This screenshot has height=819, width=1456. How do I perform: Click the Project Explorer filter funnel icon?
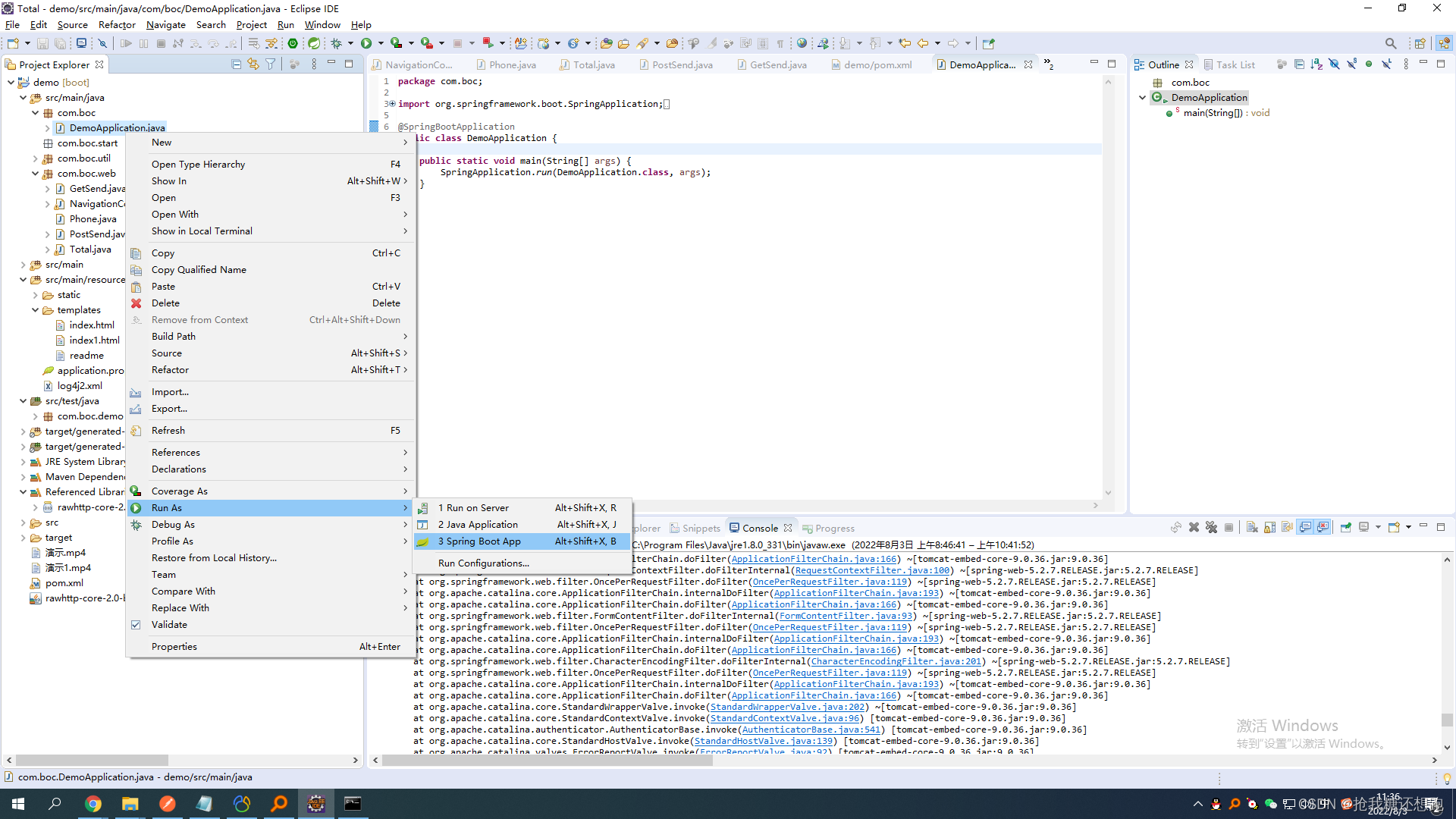[271, 64]
